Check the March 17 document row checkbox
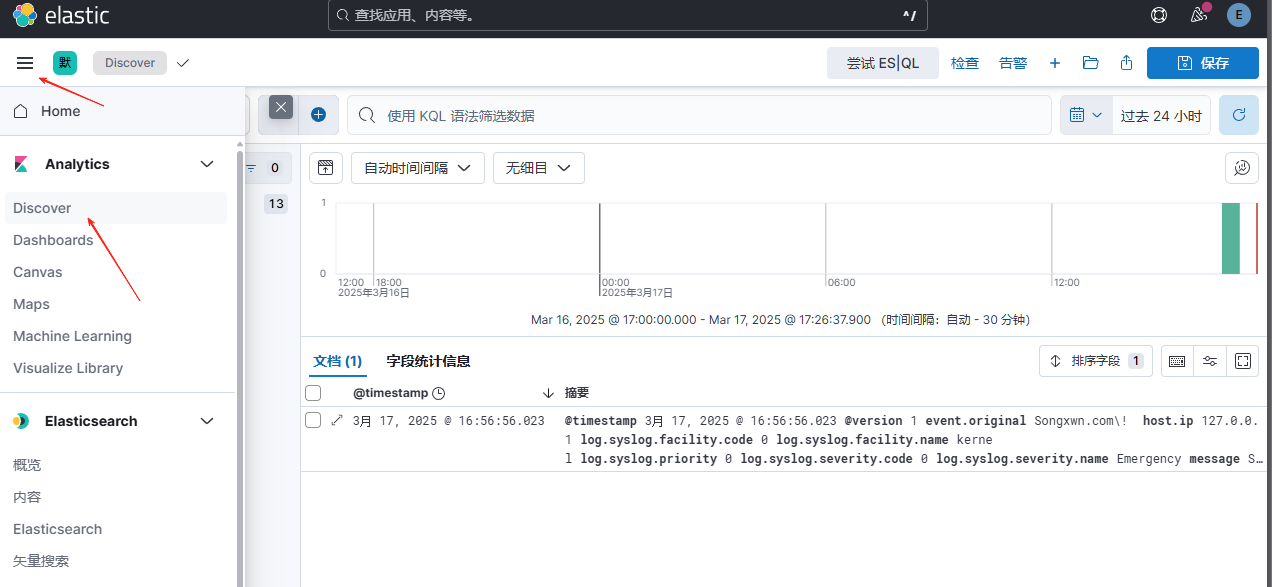This screenshot has height=587, width=1272. (x=313, y=420)
